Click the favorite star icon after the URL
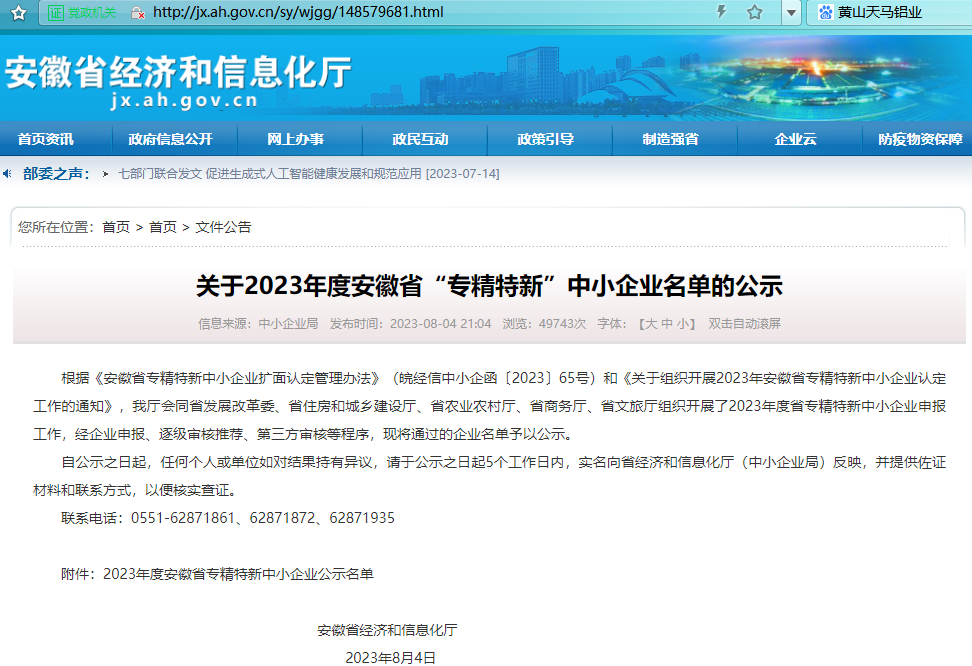The image size is (972, 666). (754, 12)
